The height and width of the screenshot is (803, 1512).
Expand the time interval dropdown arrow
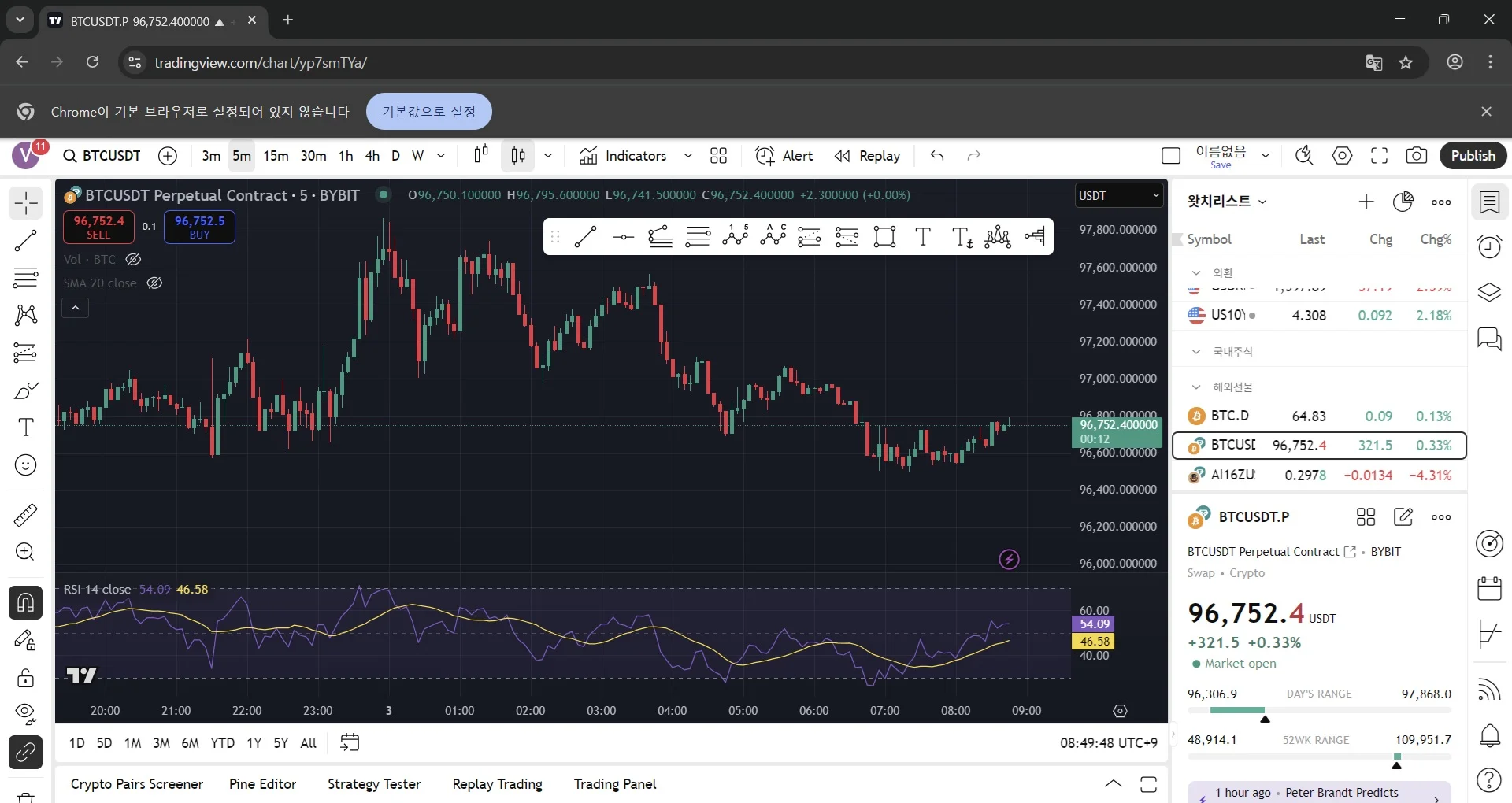(441, 156)
